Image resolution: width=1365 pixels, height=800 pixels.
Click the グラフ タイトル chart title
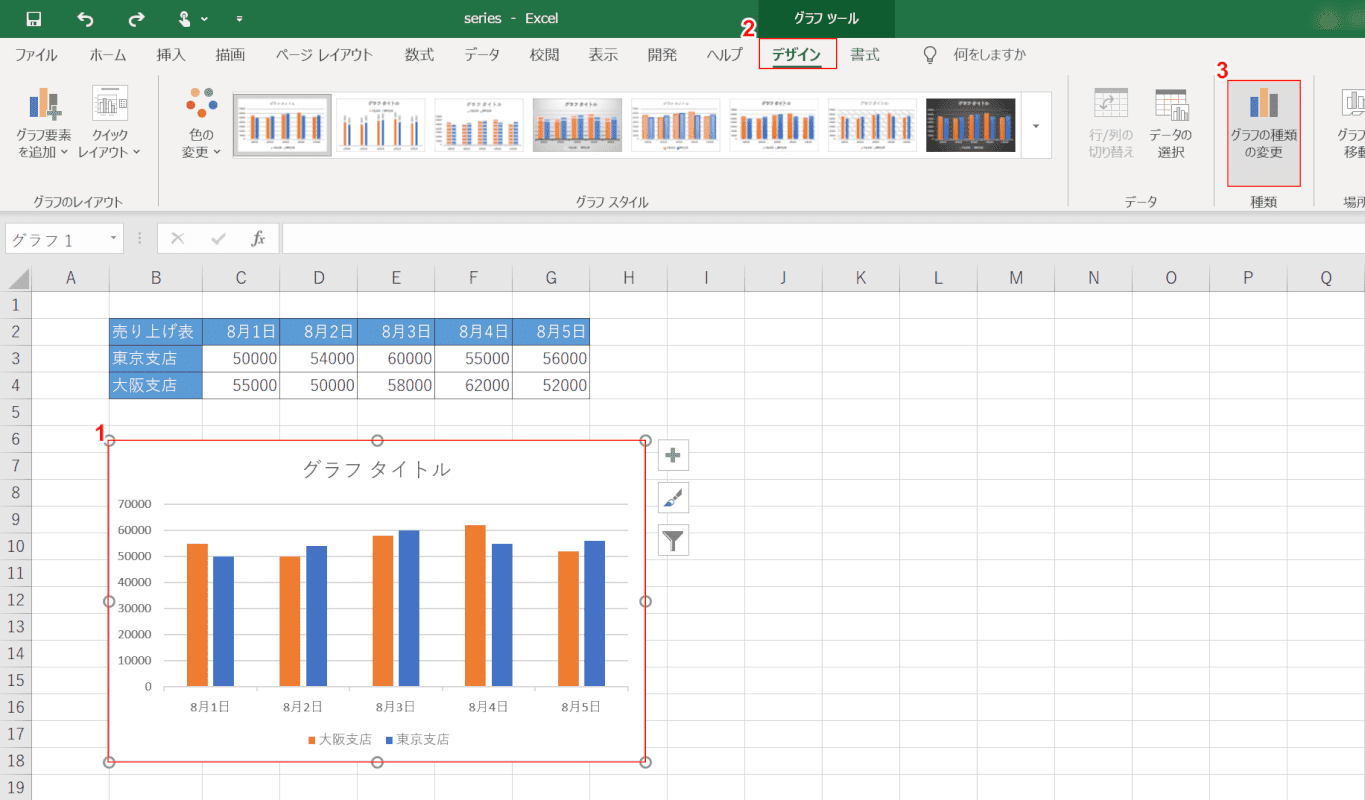[377, 469]
